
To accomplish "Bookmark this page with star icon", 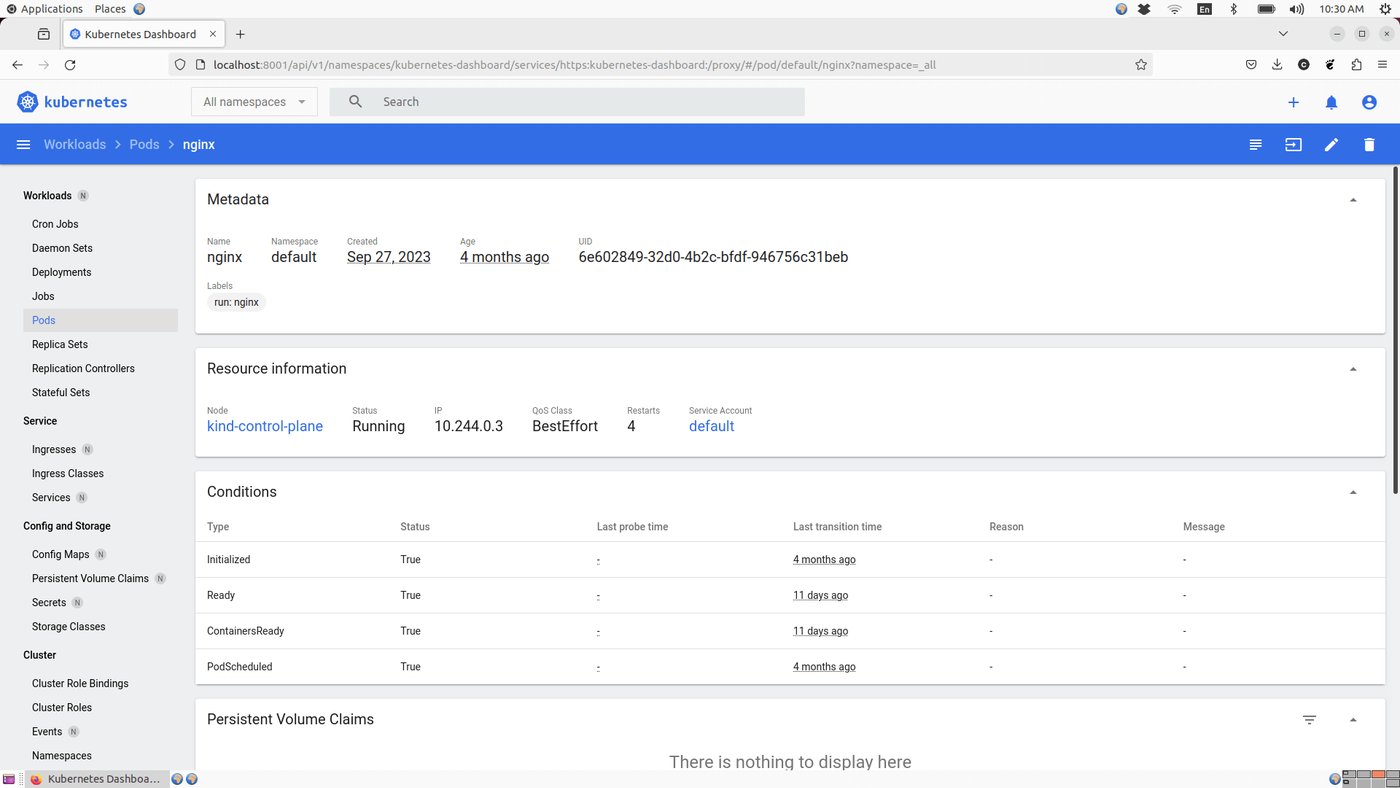I will click(1141, 65).
